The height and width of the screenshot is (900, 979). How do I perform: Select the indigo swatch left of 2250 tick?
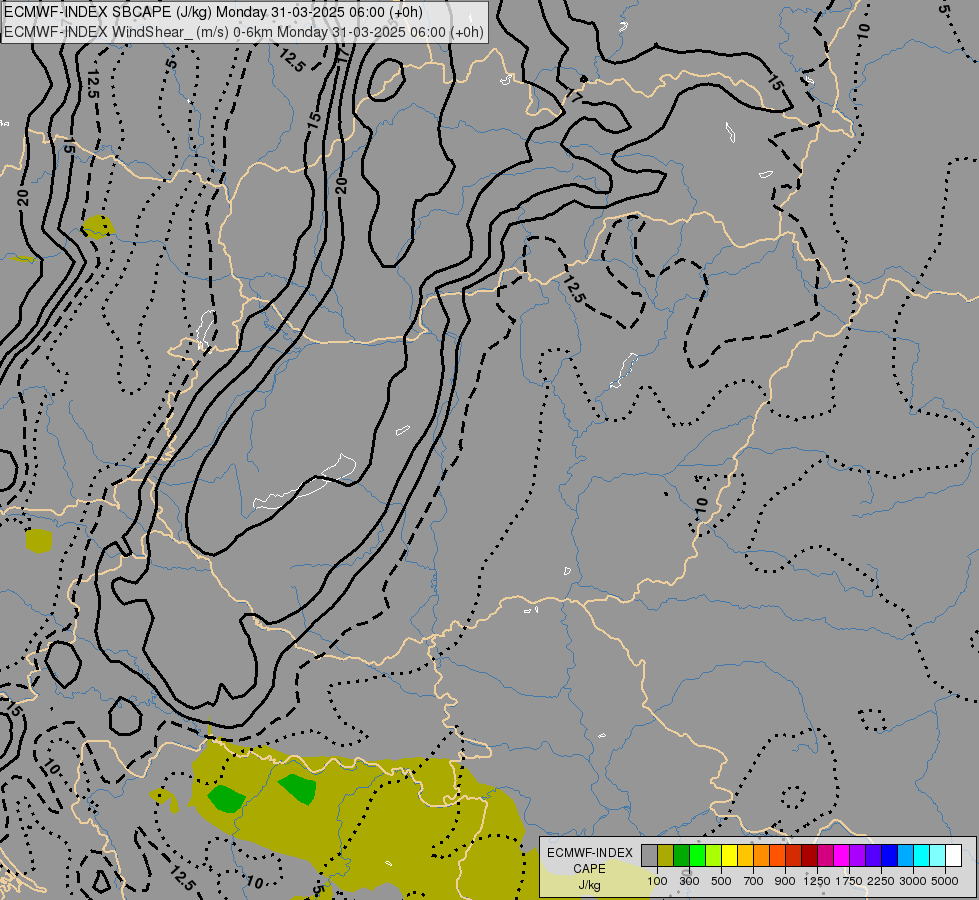[873, 855]
